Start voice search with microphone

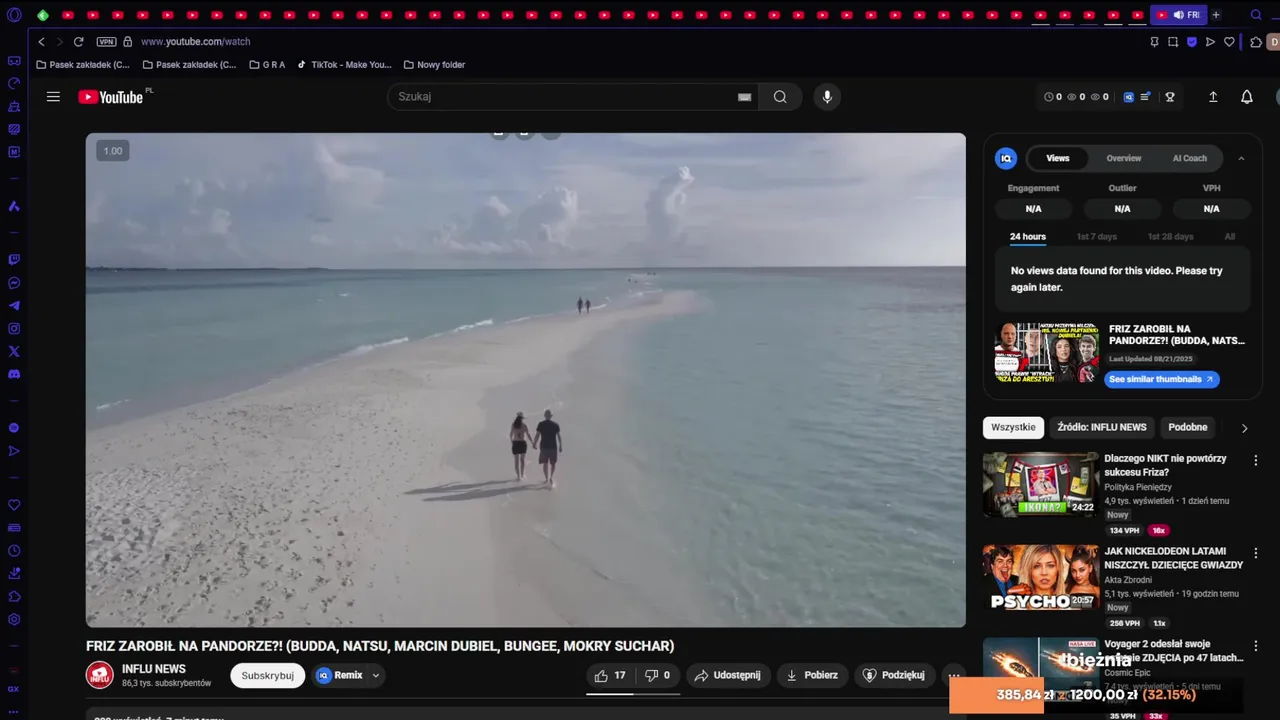point(826,97)
